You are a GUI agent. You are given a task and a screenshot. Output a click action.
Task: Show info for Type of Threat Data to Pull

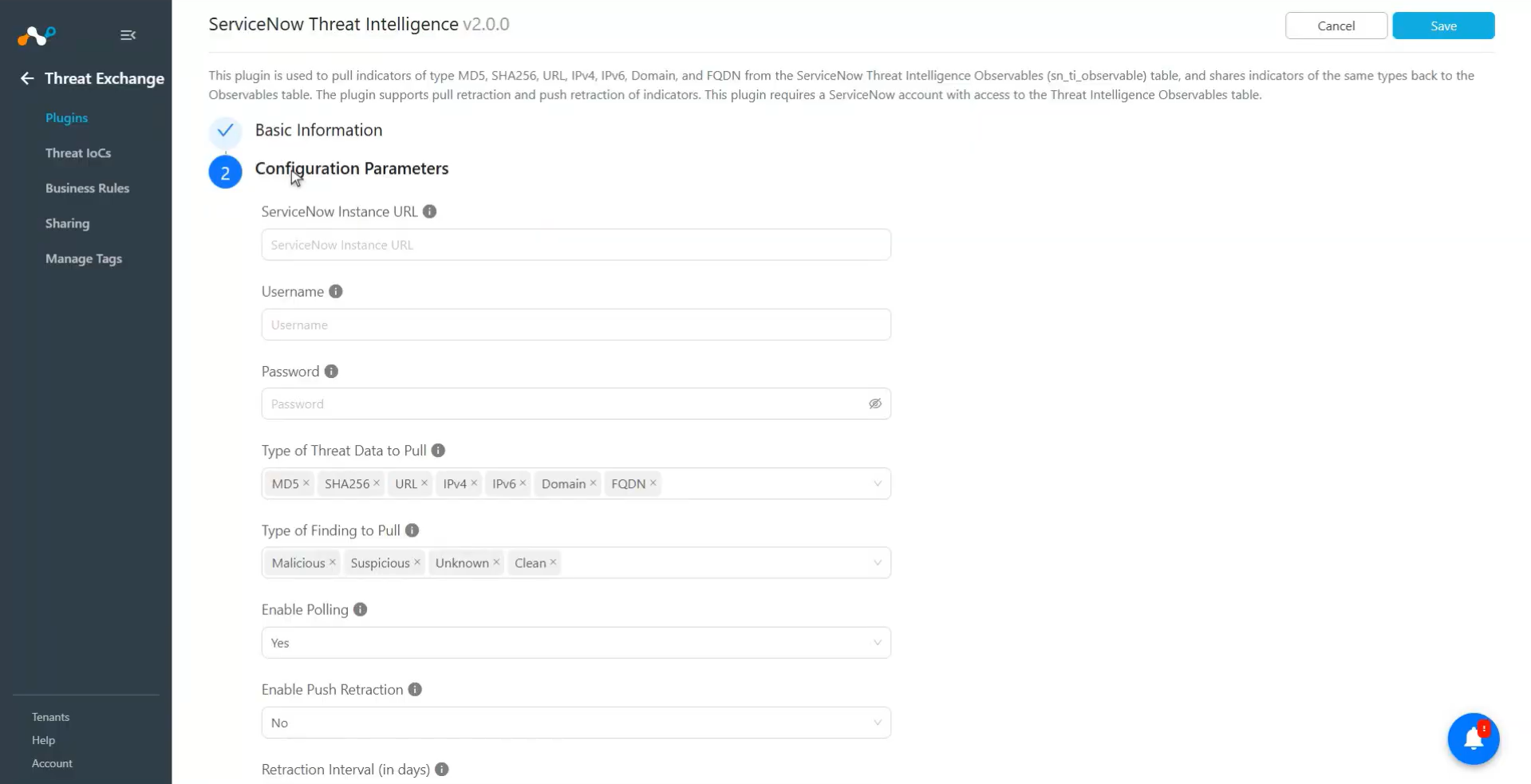(x=438, y=451)
